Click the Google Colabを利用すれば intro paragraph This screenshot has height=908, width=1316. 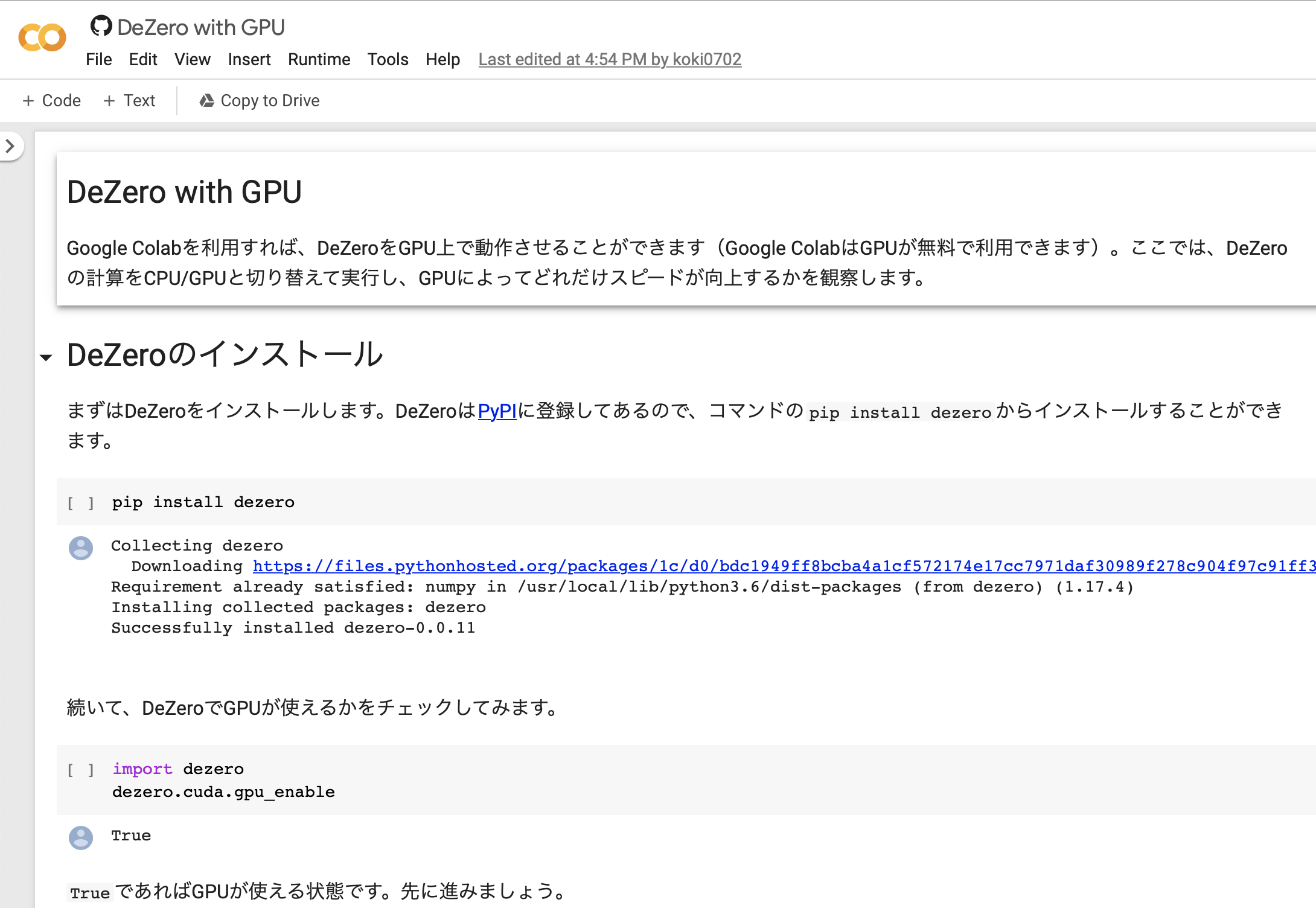click(x=677, y=263)
